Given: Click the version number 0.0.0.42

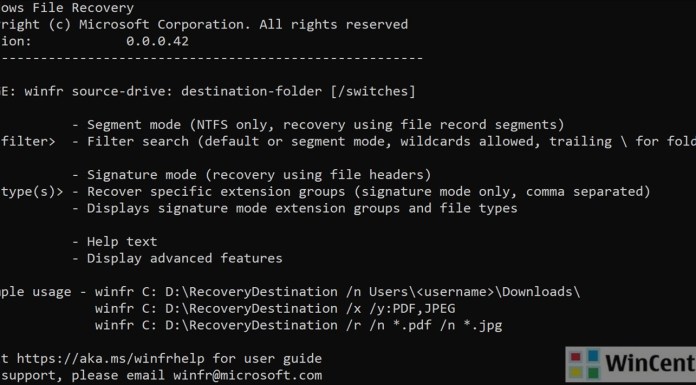Looking at the screenshot, I should pos(158,41).
